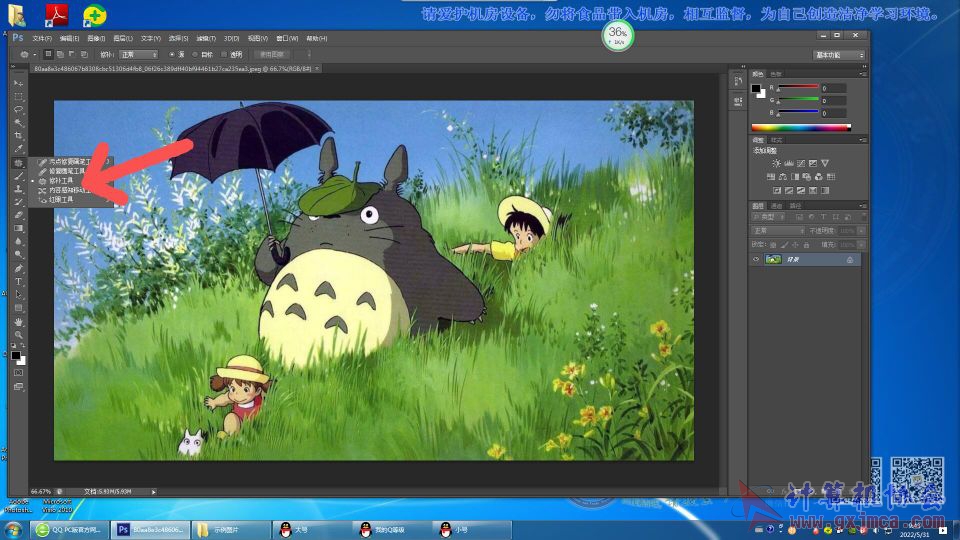This screenshot has width=960, height=540.
Task: Open the Color panel flyout menu
Action: (x=863, y=74)
